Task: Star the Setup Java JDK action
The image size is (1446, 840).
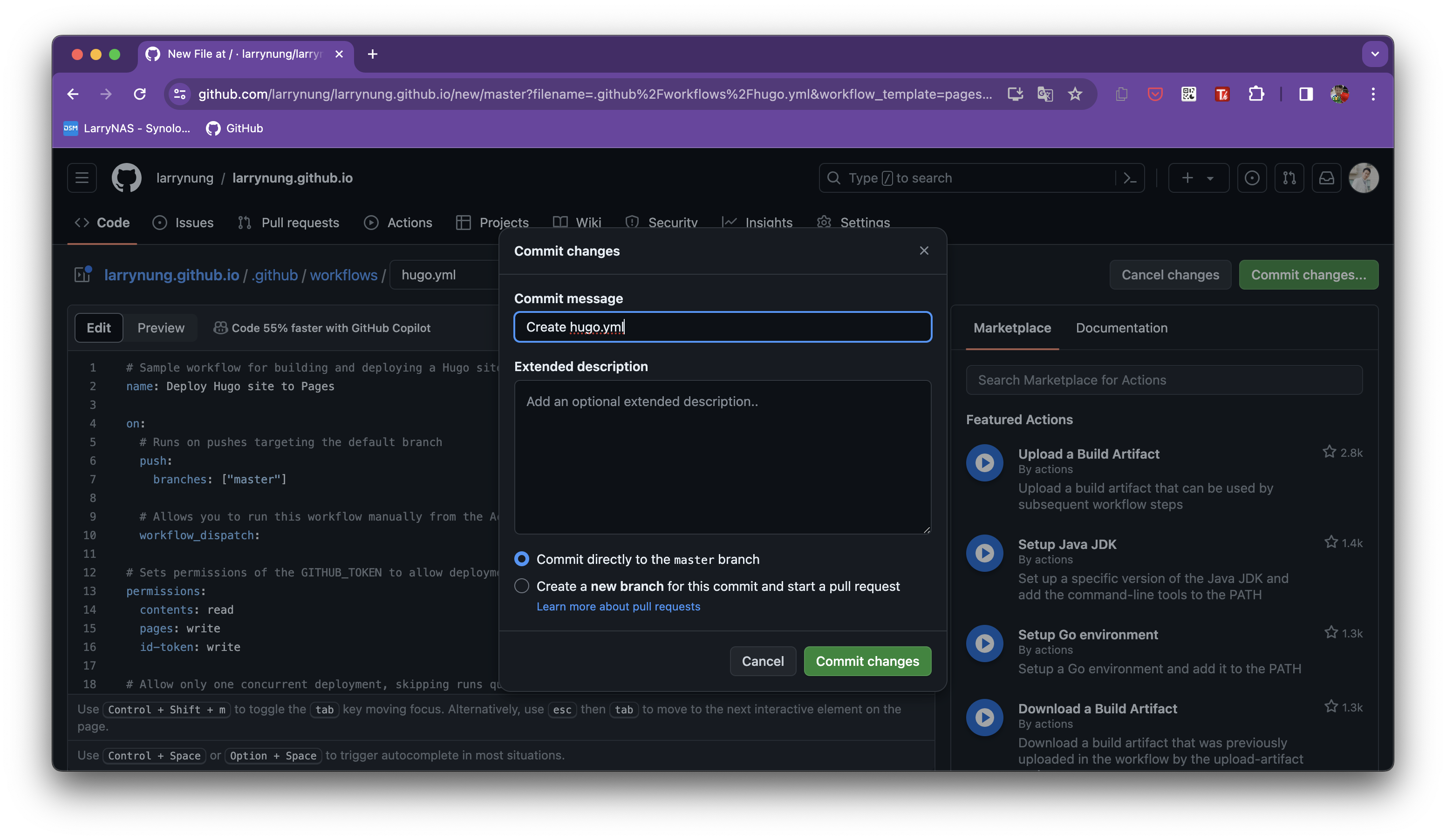Action: click(1330, 542)
